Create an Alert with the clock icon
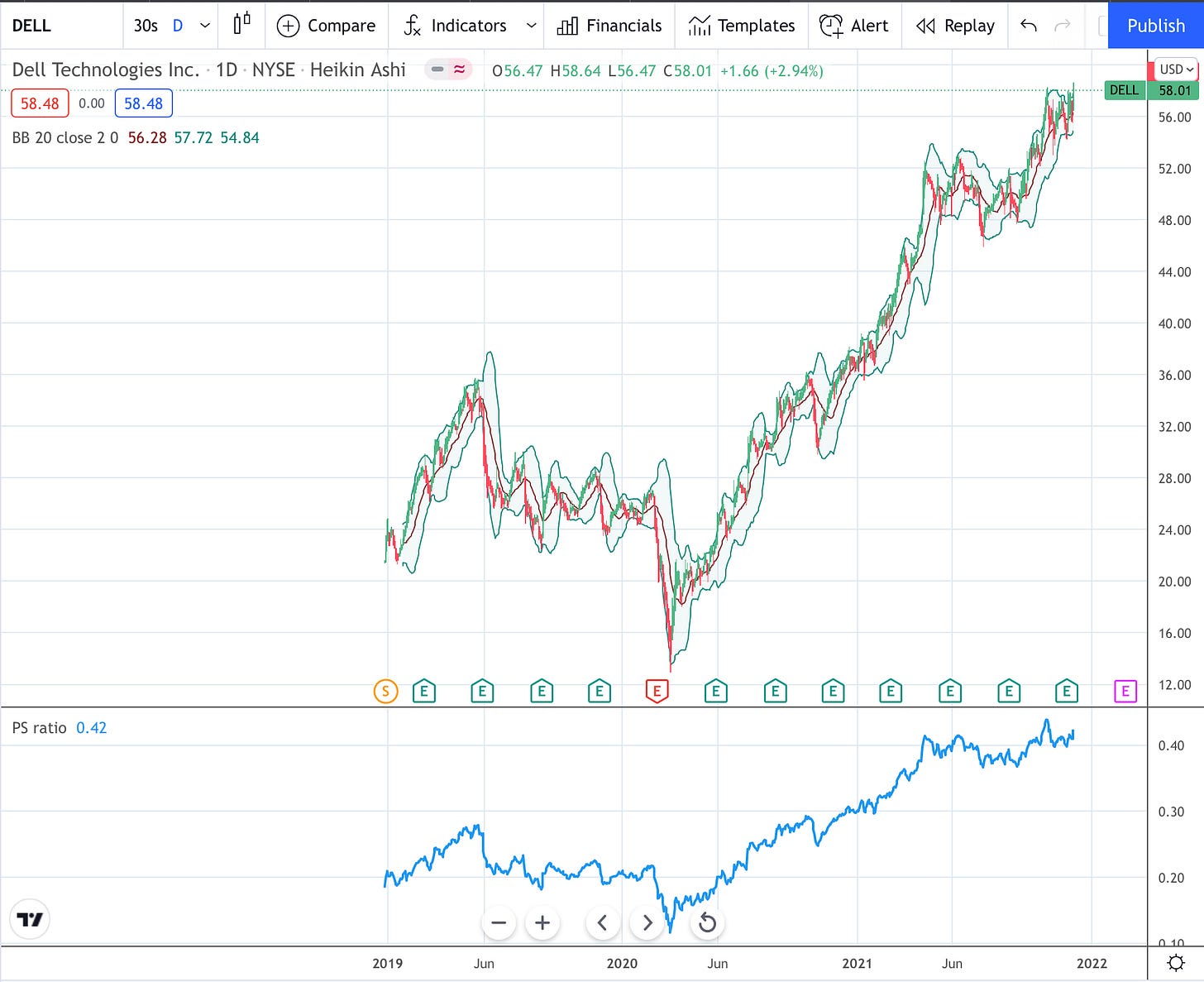This screenshot has width=1204, height=982. click(x=854, y=26)
